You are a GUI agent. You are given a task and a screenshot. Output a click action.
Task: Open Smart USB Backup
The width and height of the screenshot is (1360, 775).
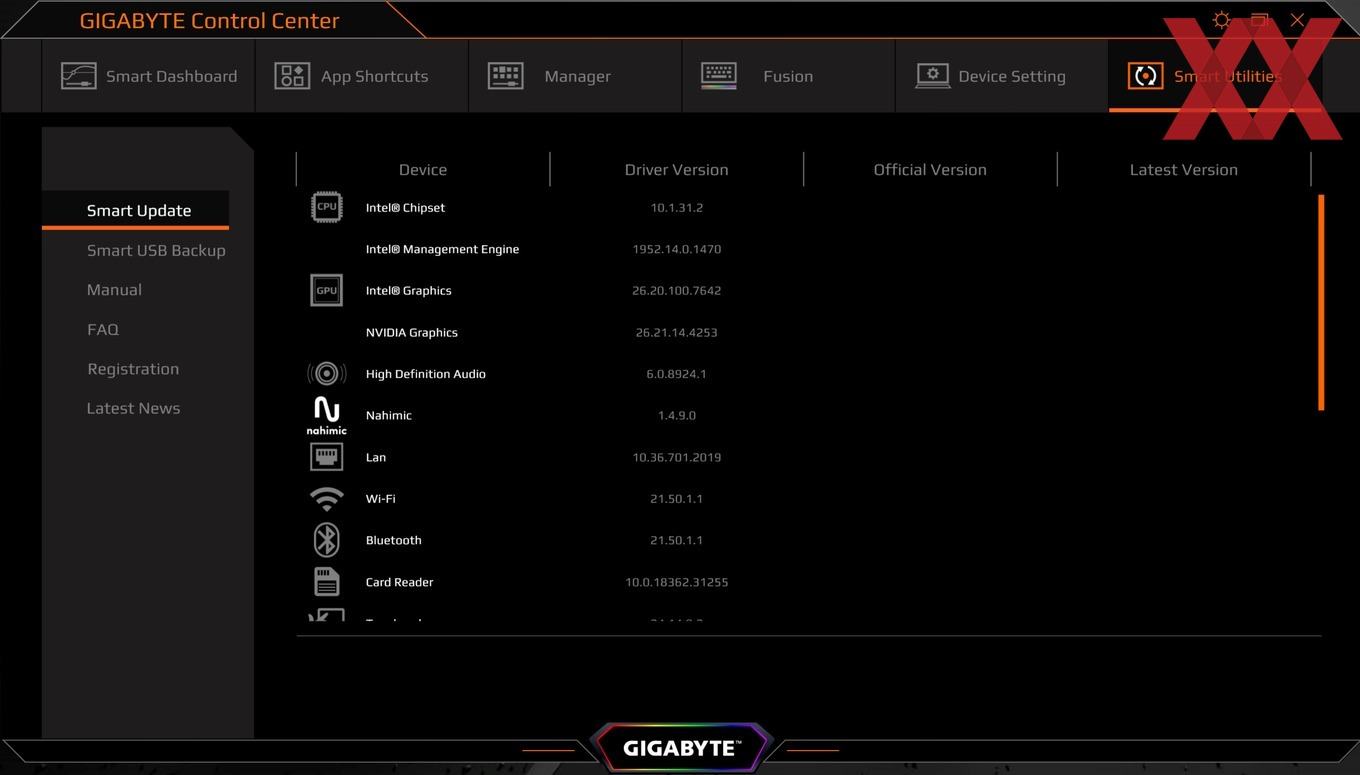click(156, 250)
